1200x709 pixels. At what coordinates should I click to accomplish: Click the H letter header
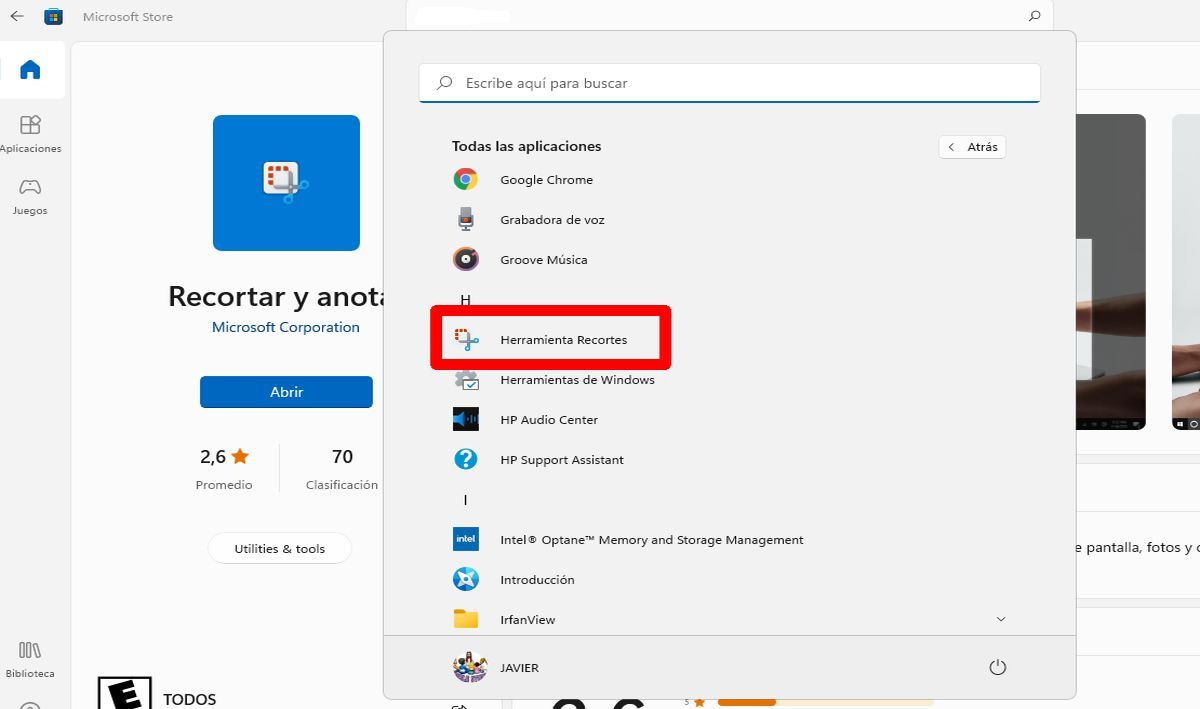[465, 300]
